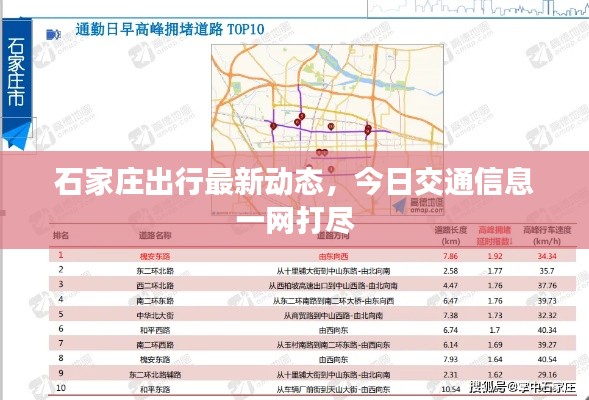Screen dimensions: 589x400
Task: Select the 石家庄市 vertical sidebar label
Action: click(x=16, y=71)
